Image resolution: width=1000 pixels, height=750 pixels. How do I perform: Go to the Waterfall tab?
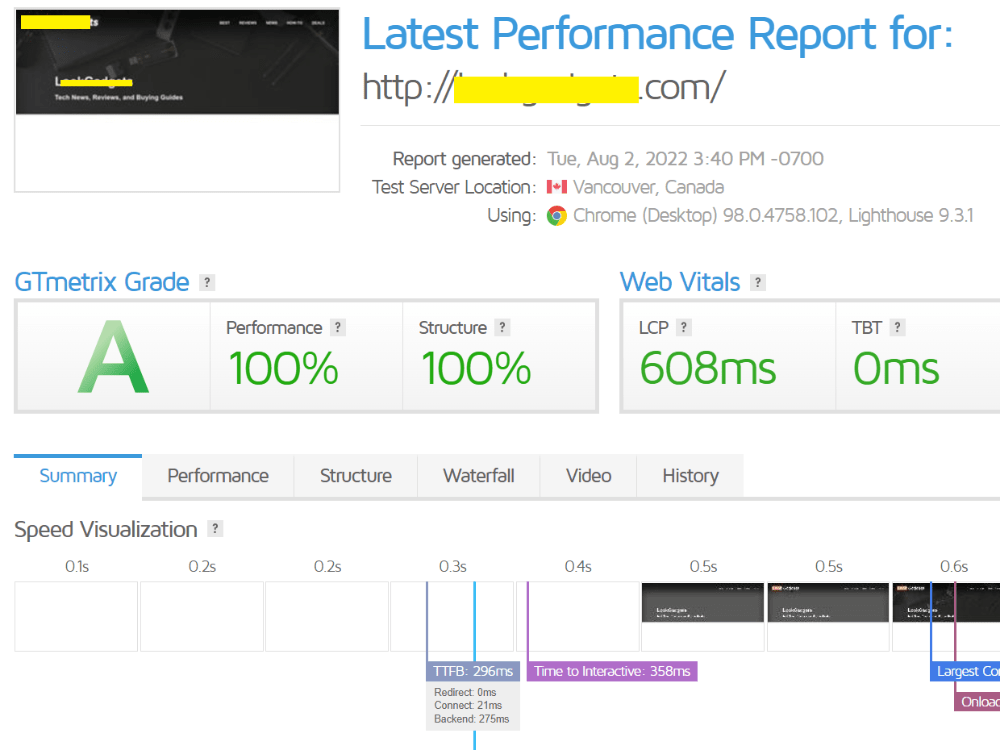pyautogui.click(x=478, y=476)
